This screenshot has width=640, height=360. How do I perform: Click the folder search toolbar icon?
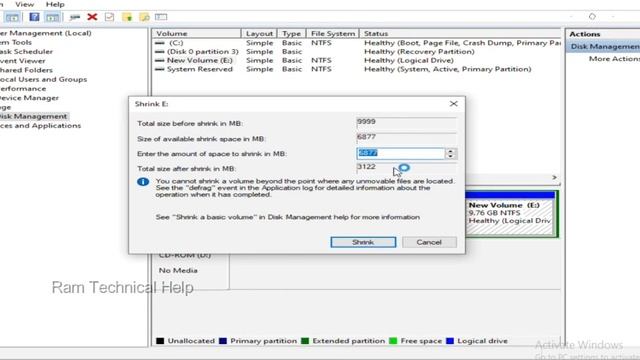[144, 17]
